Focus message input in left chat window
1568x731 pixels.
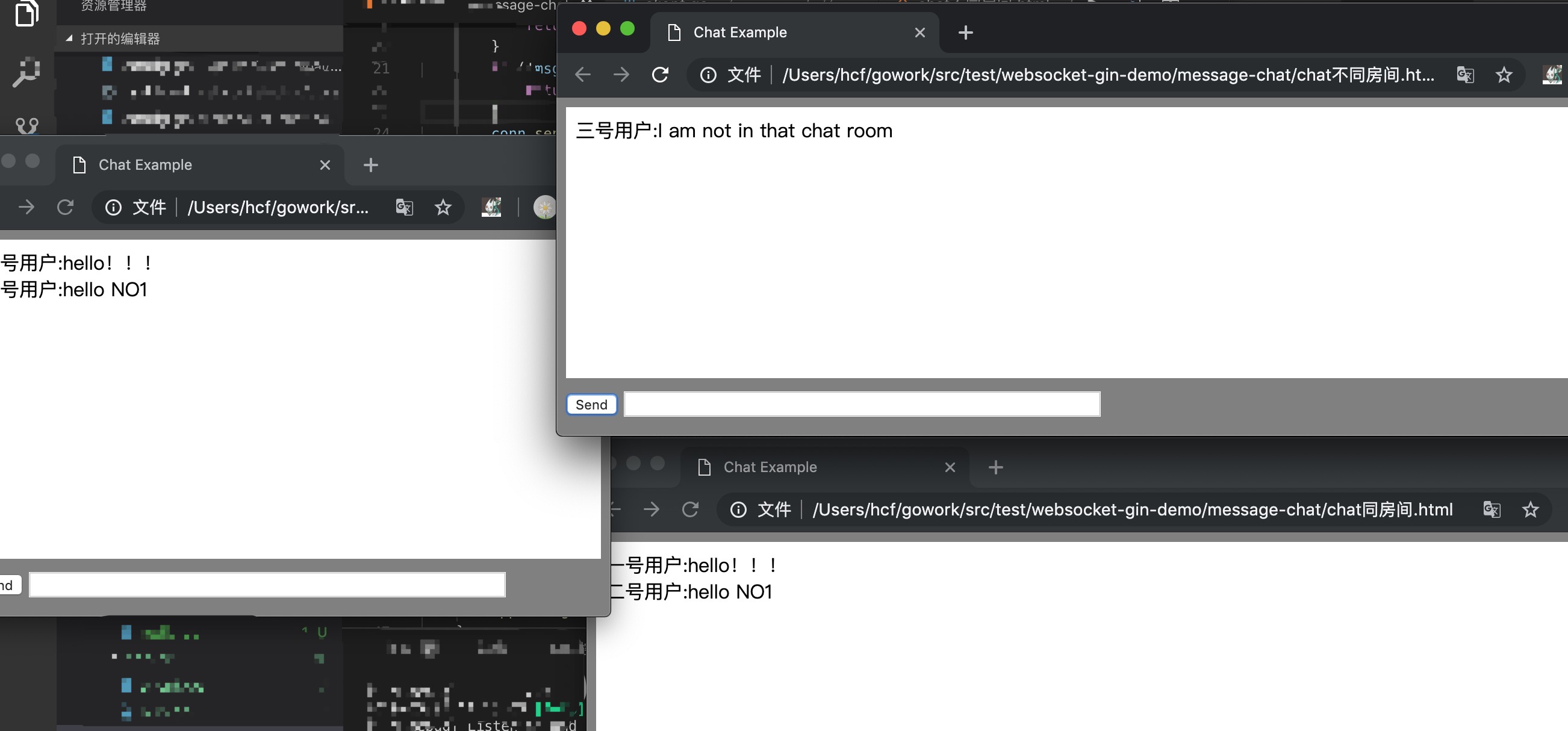(x=267, y=585)
